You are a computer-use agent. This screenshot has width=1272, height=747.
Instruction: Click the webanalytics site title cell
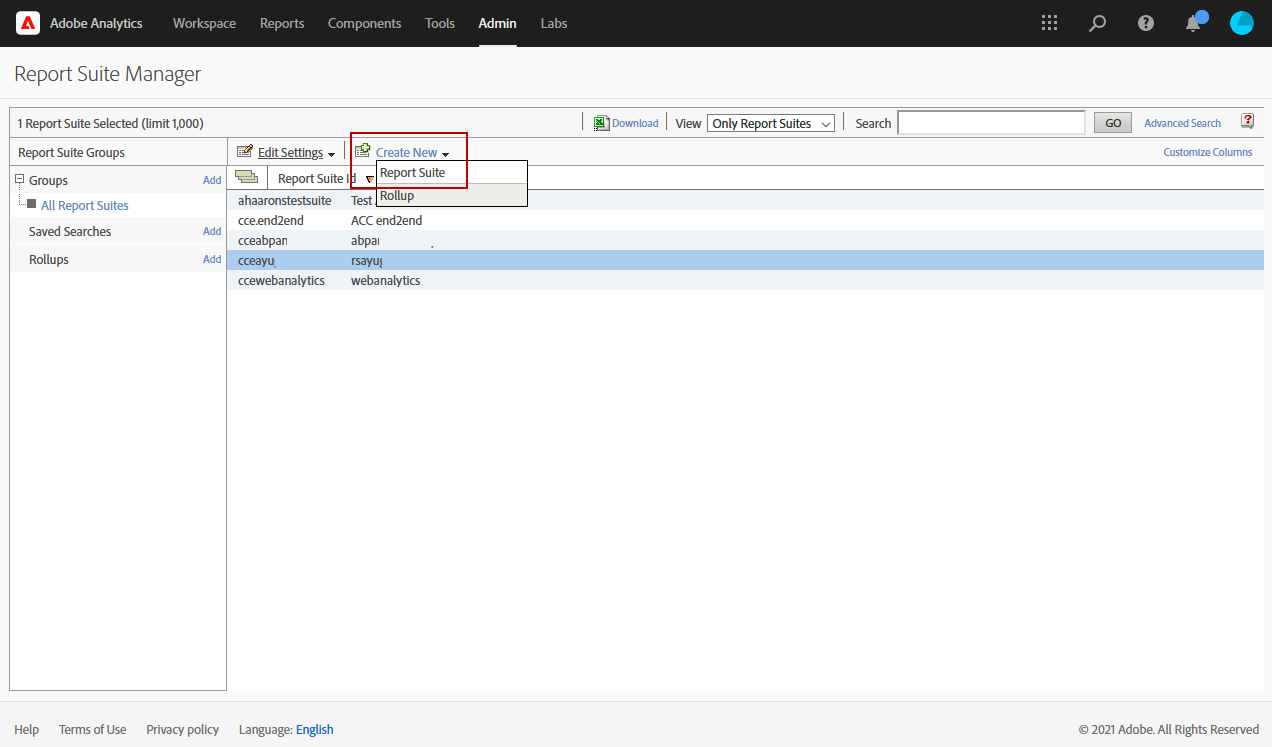click(385, 280)
